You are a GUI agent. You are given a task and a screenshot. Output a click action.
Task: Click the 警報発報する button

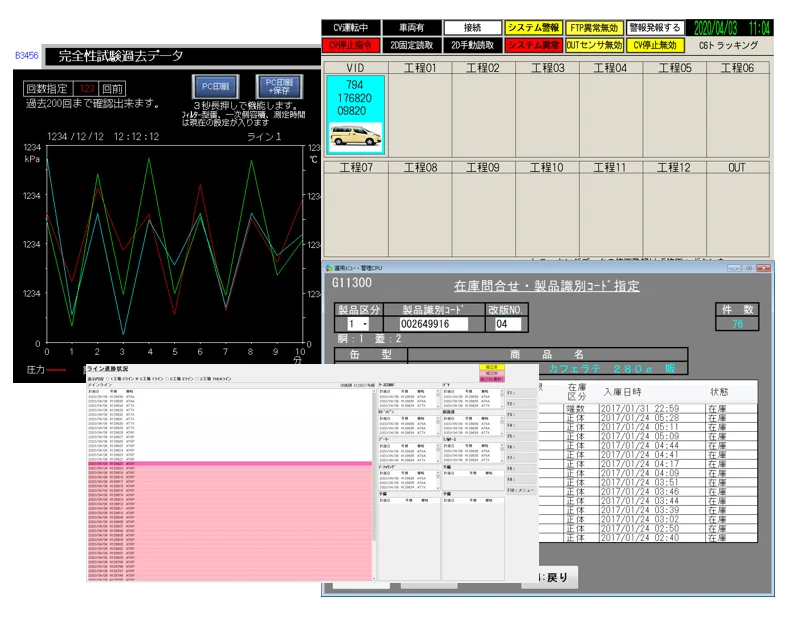click(655, 28)
